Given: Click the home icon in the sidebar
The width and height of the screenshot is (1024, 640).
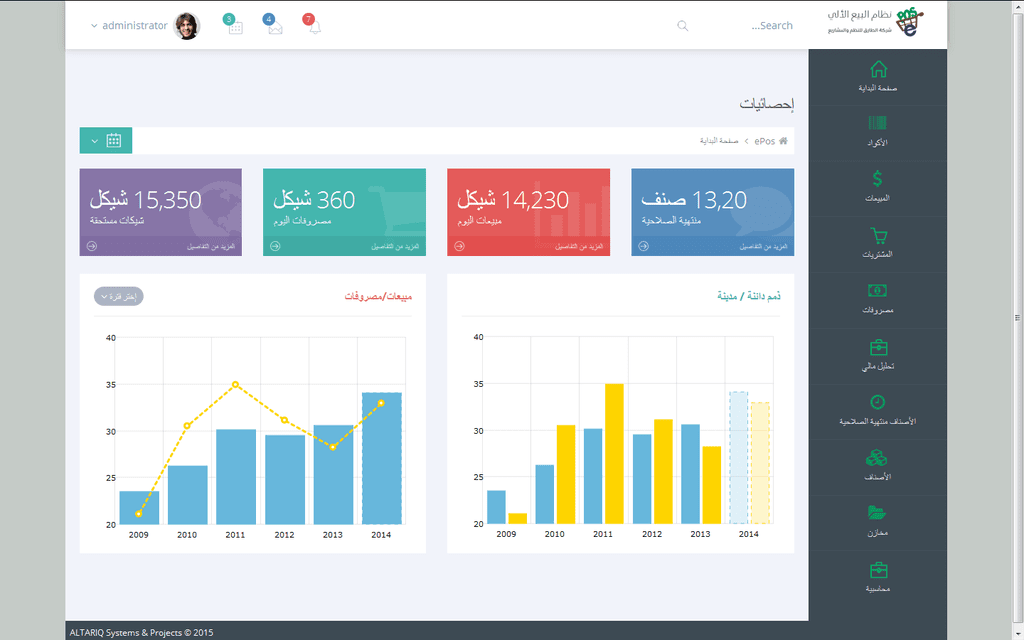Looking at the screenshot, I should click(878, 70).
